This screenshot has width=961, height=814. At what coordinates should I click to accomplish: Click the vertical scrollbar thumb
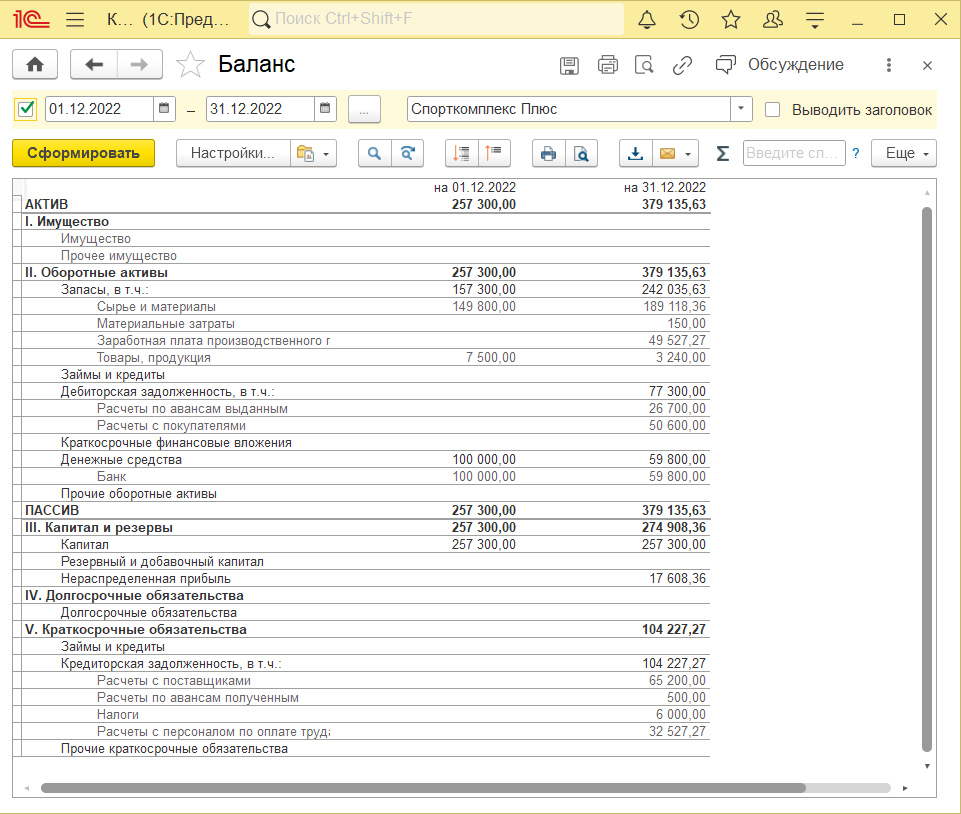tap(927, 480)
